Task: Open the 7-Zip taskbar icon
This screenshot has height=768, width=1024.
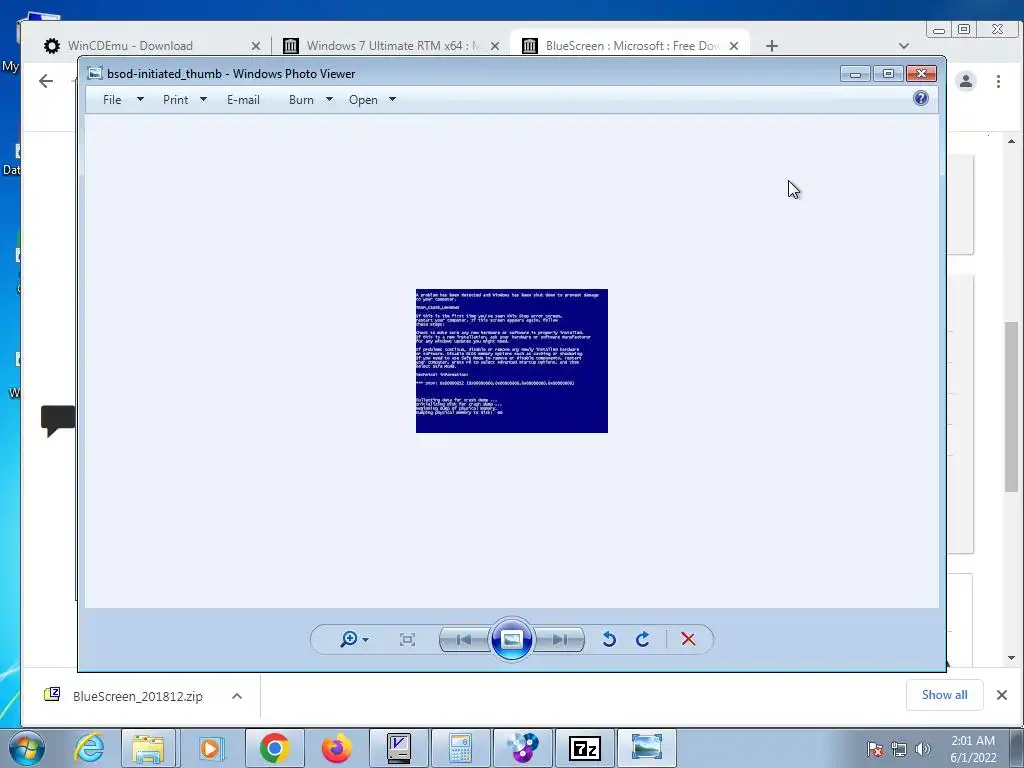Action: [584, 748]
